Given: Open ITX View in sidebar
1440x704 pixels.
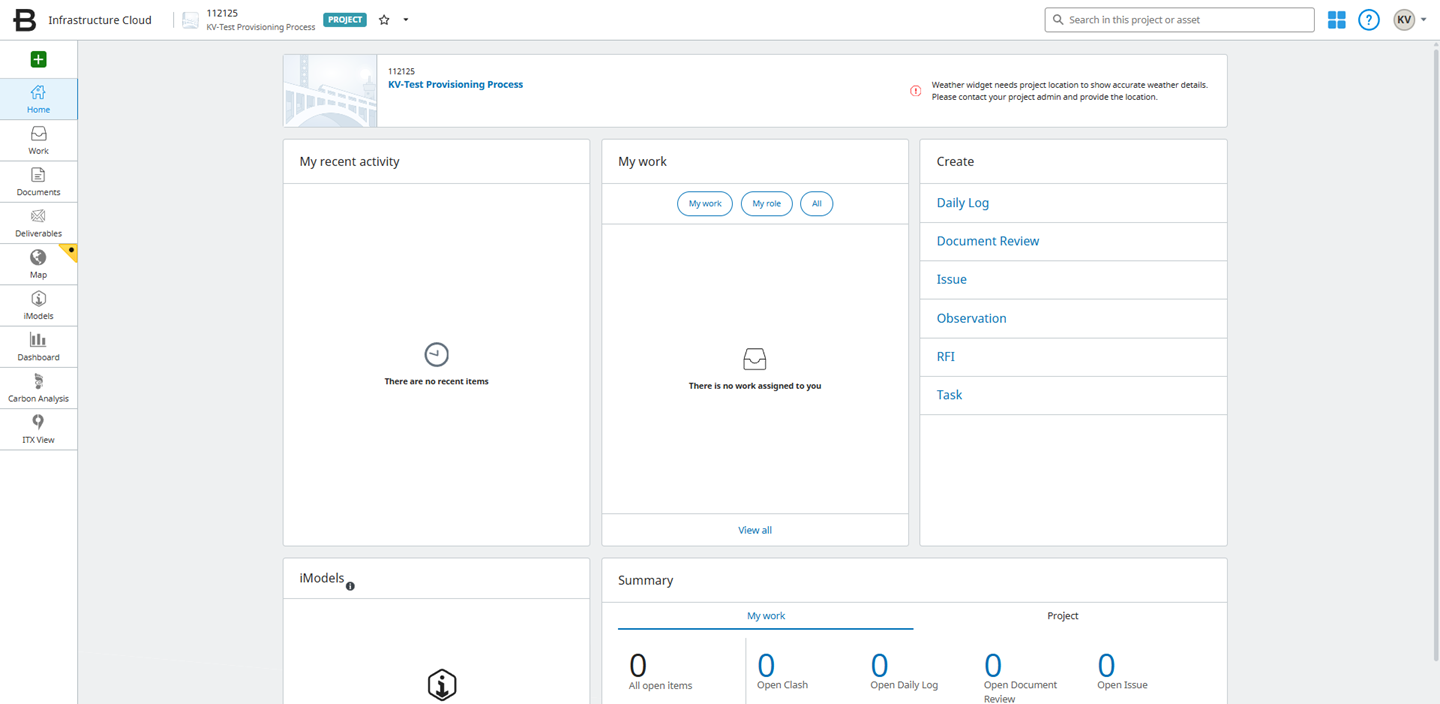Looking at the screenshot, I should pyautogui.click(x=38, y=429).
